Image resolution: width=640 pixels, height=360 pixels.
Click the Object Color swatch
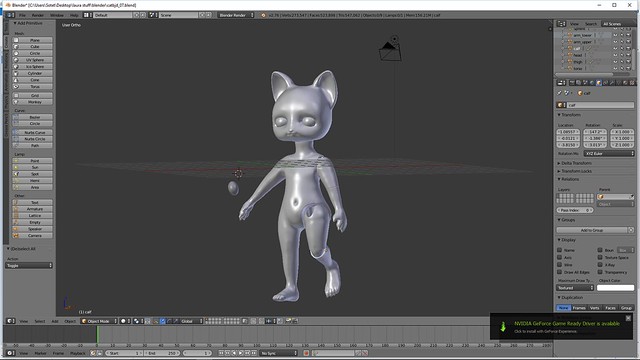[x=616, y=288]
